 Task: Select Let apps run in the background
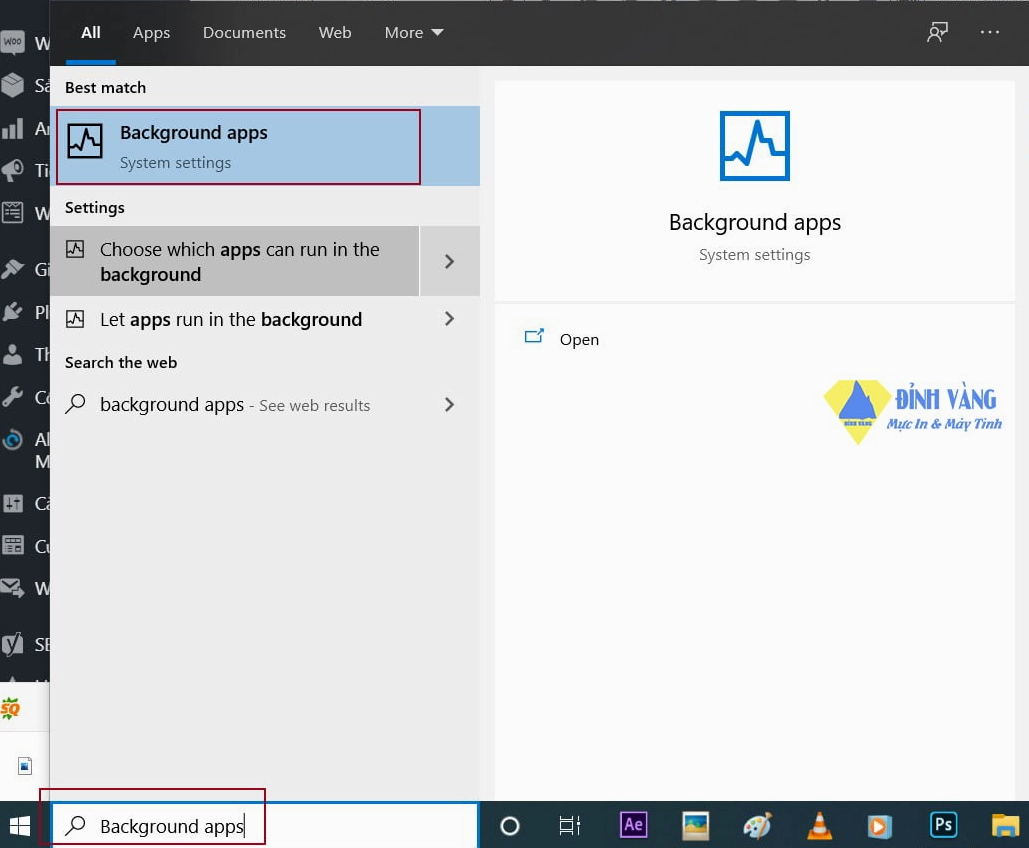(230, 319)
